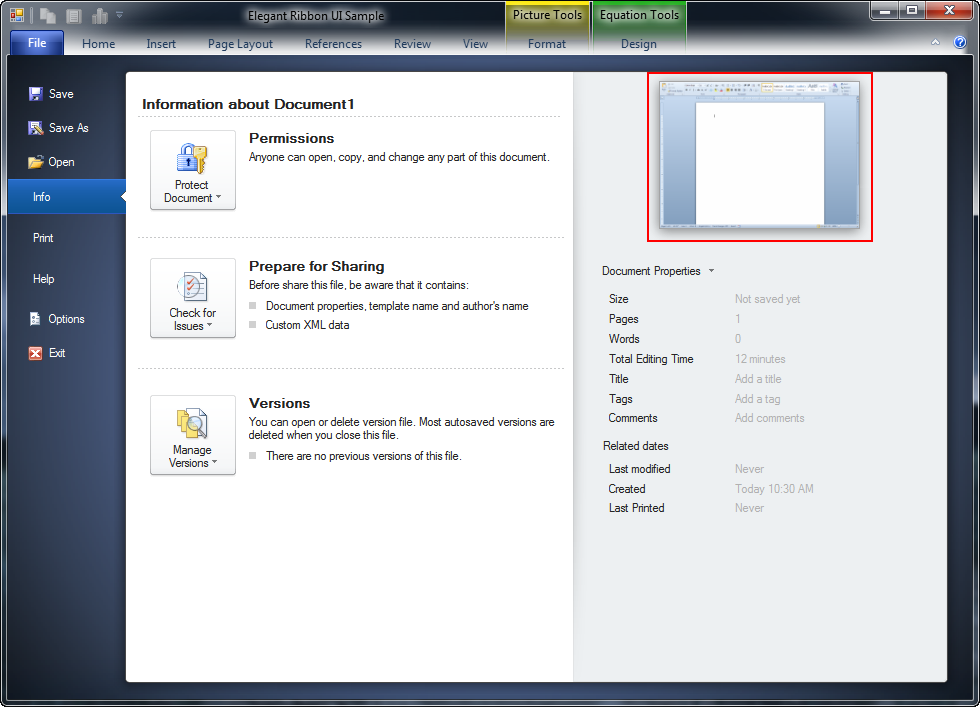
Task: Open the File tab
Action: click(x=37, y=43)
